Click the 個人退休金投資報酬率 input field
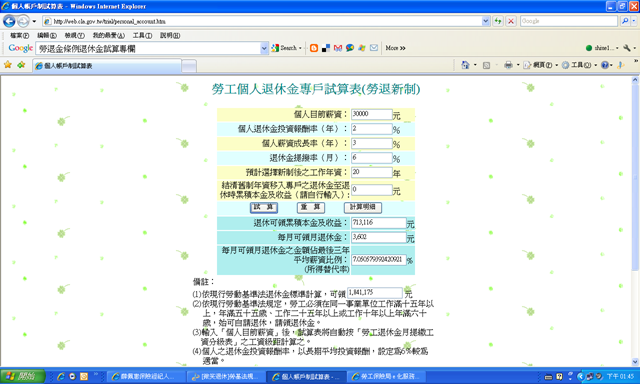This screenshot has width=640, height=384. (371, 129)
